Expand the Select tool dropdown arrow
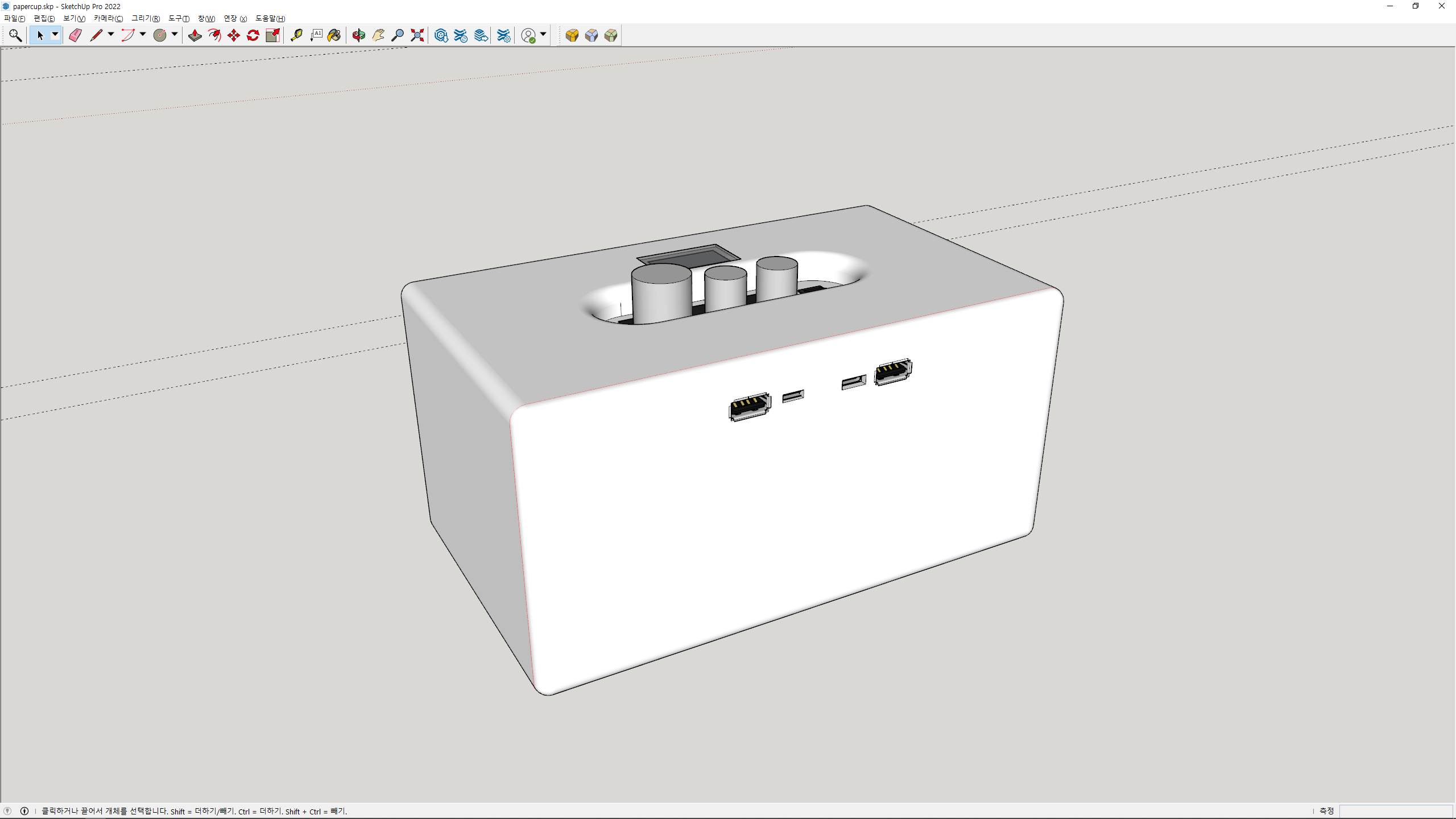This screenshot has width=1456, height=819. tap(55, 35)
